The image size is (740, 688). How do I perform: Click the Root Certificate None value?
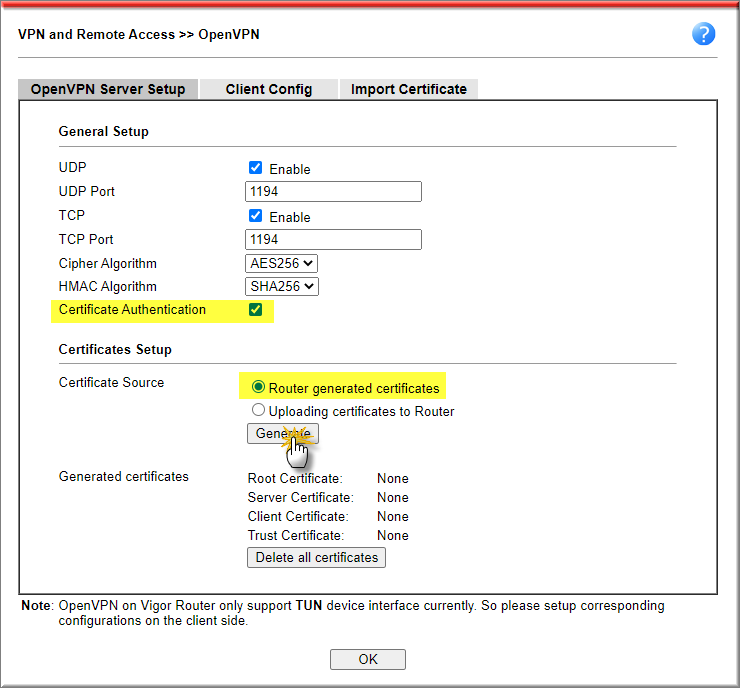coord(393,478)
